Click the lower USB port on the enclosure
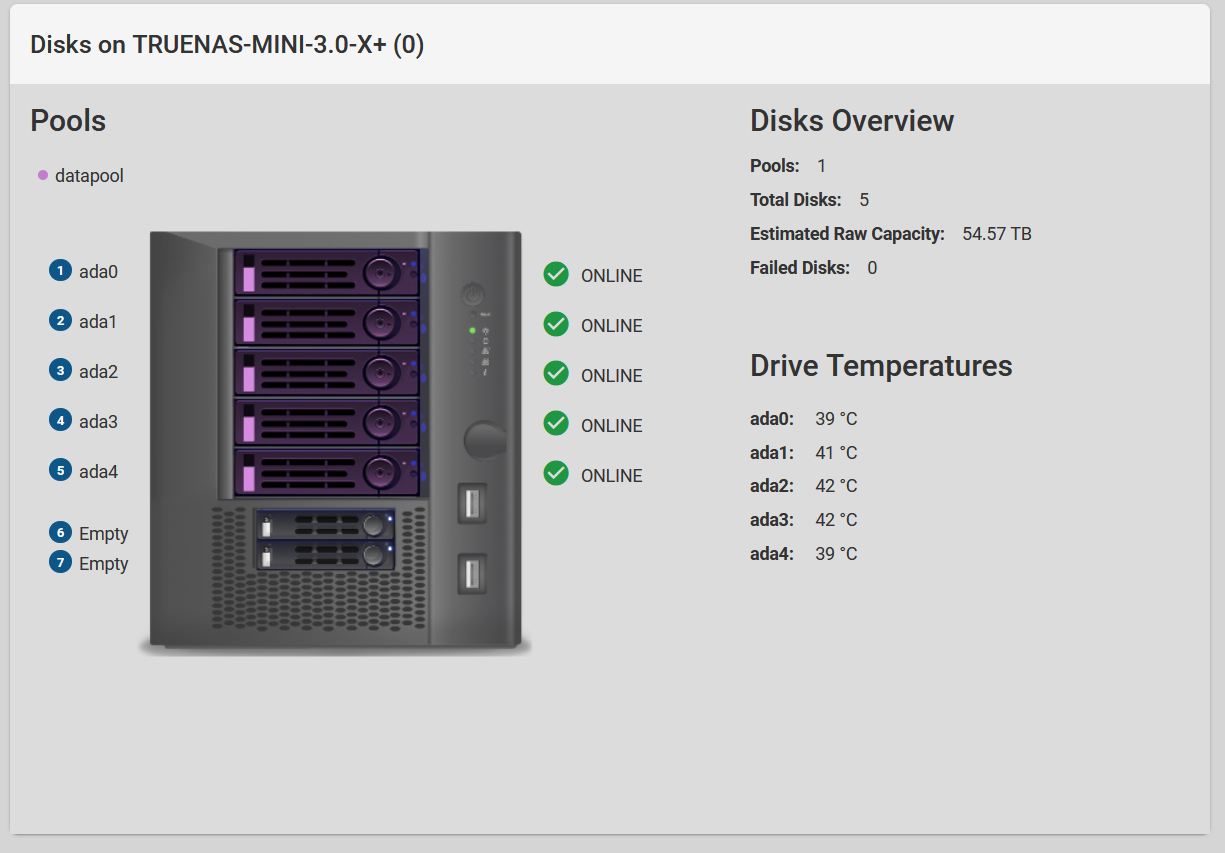The height and width of the screenshot is (853, 1225). tap(472, 573)
